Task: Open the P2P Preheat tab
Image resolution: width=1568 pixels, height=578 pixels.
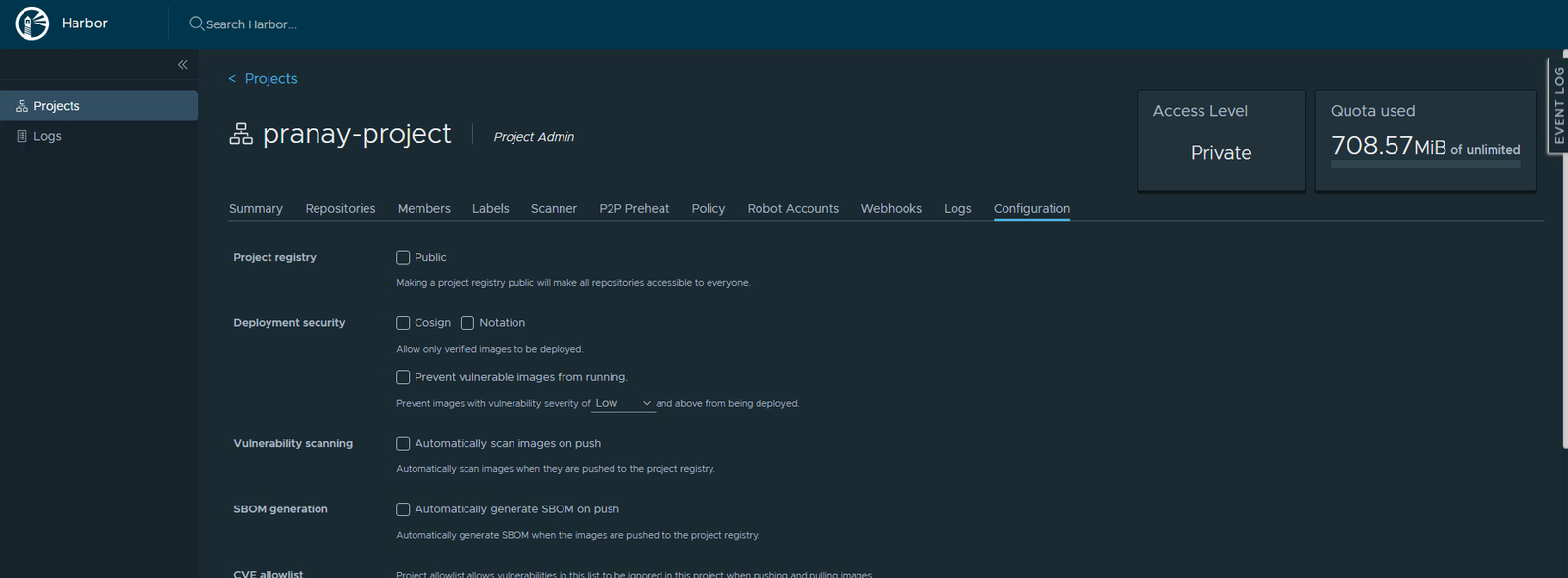Action: (634, 209)
